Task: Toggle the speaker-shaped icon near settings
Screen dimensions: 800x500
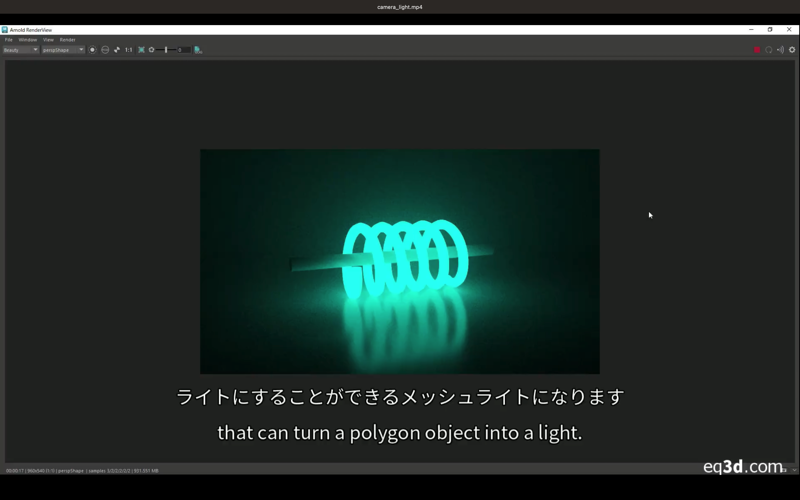Action: (x=780, y=50)
